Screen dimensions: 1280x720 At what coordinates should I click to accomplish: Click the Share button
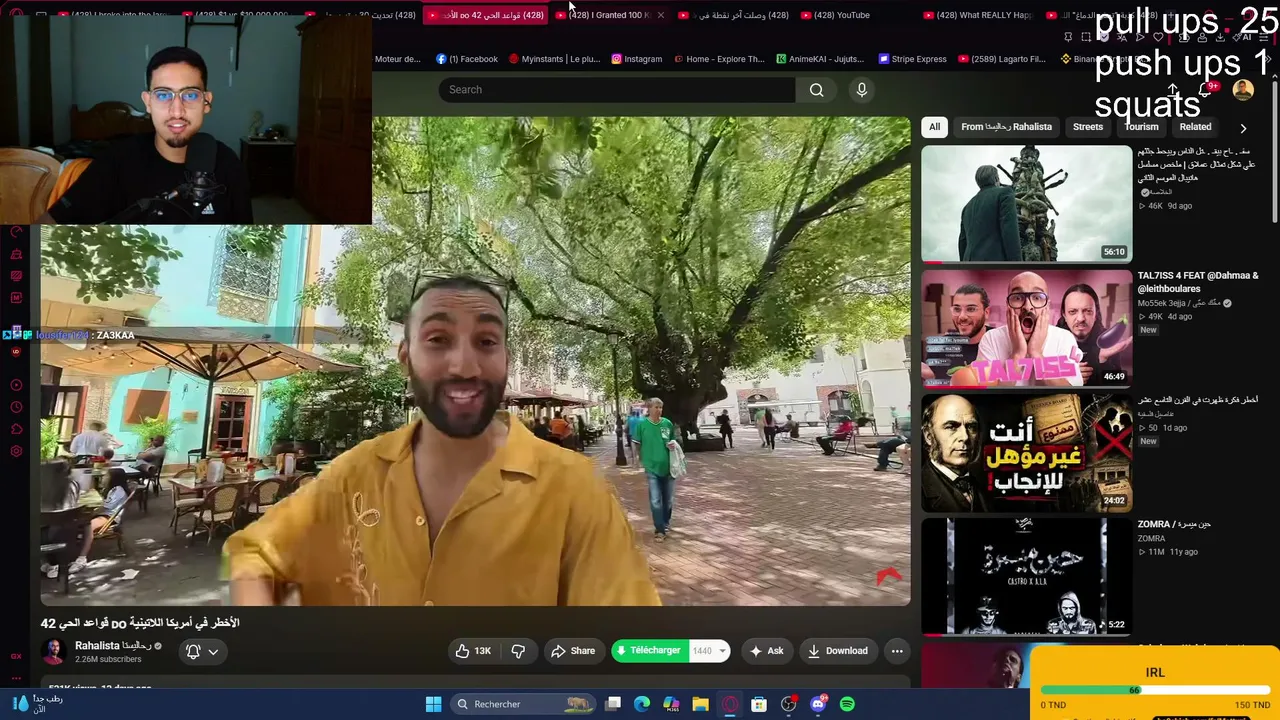573,651
